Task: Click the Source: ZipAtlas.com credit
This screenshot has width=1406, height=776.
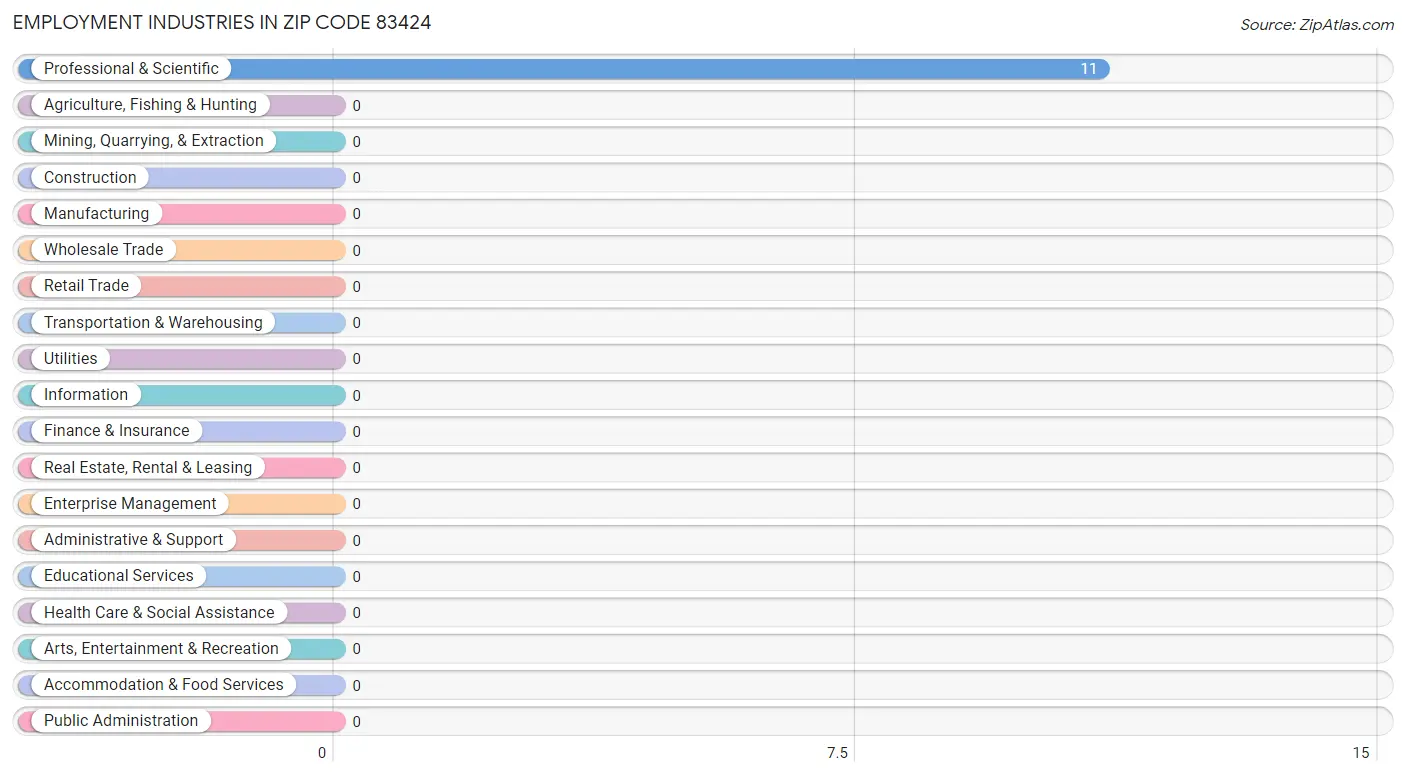Action: [x=1317, y=25]
